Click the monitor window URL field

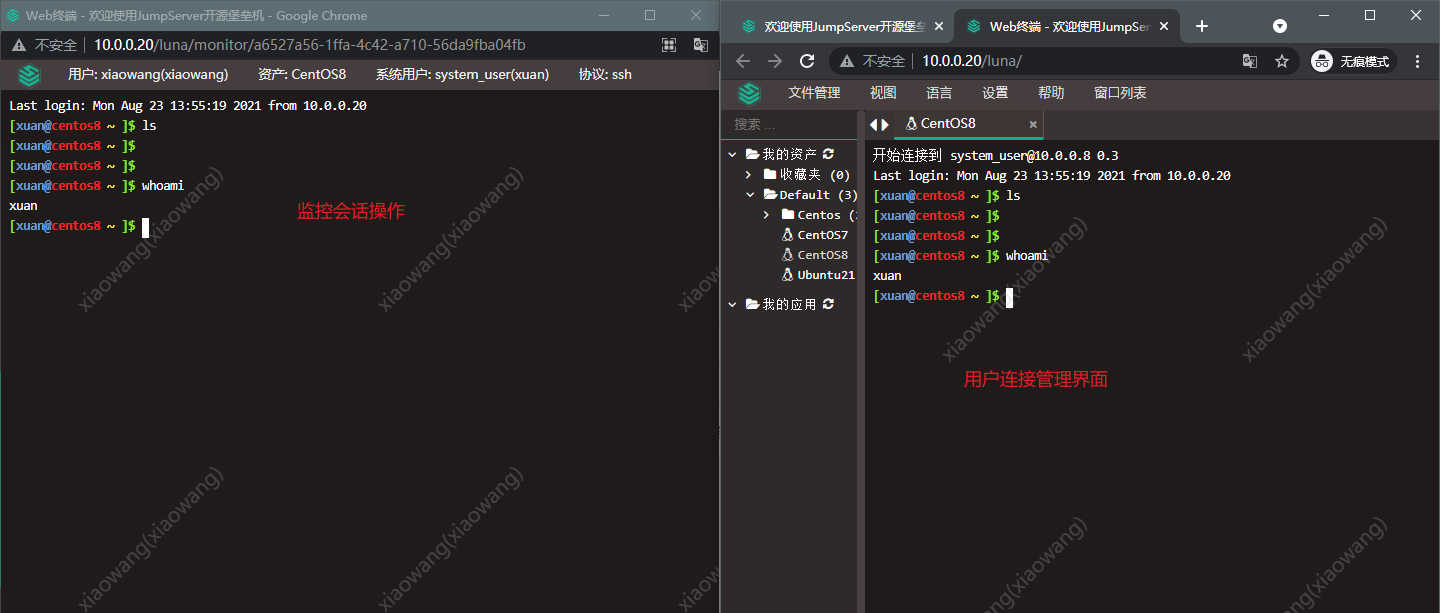click(310, 45)
